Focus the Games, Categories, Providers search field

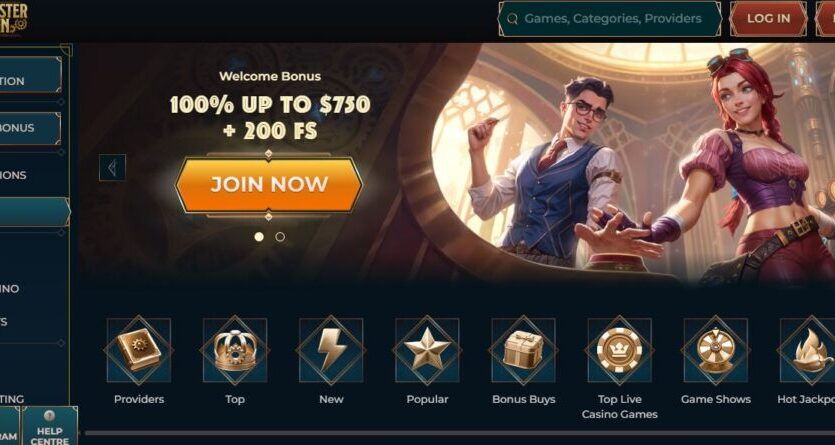(x=610, y=19)
